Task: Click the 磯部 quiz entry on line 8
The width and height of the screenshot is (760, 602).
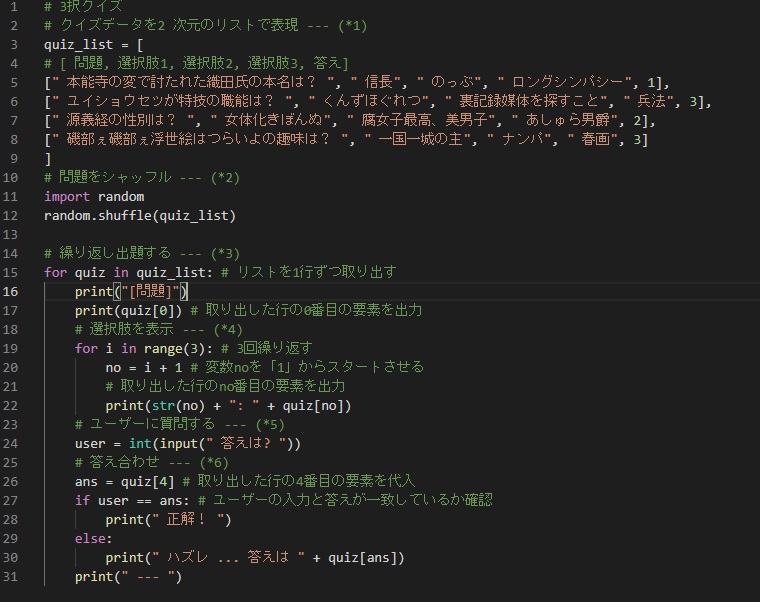Action: [x=346, y=140]
